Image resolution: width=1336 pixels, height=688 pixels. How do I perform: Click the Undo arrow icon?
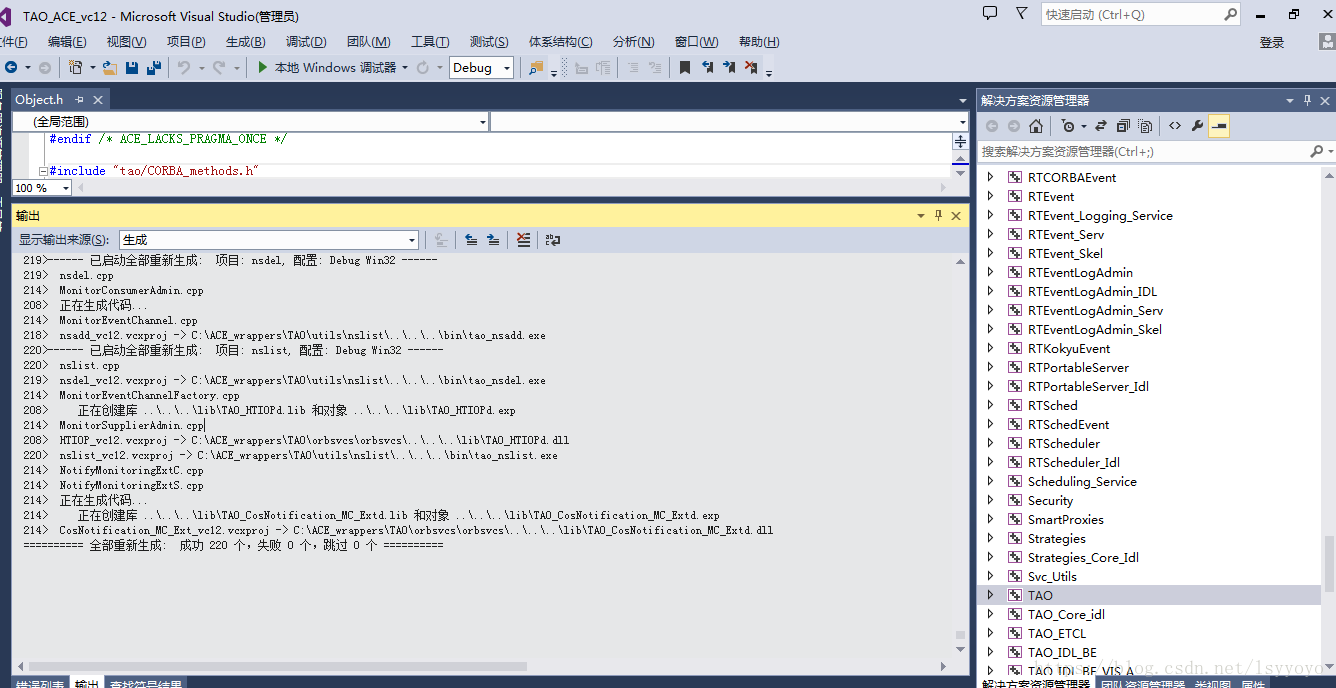tap(184, 67)
